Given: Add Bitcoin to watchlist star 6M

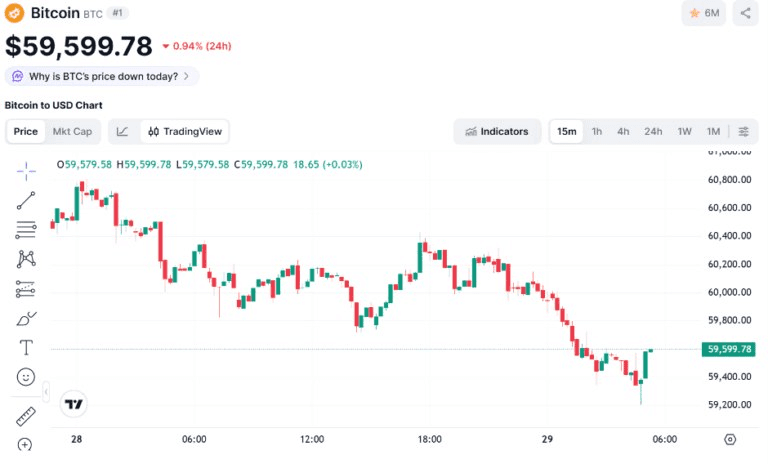Looking at the screenshot, I should coord(704,13).
